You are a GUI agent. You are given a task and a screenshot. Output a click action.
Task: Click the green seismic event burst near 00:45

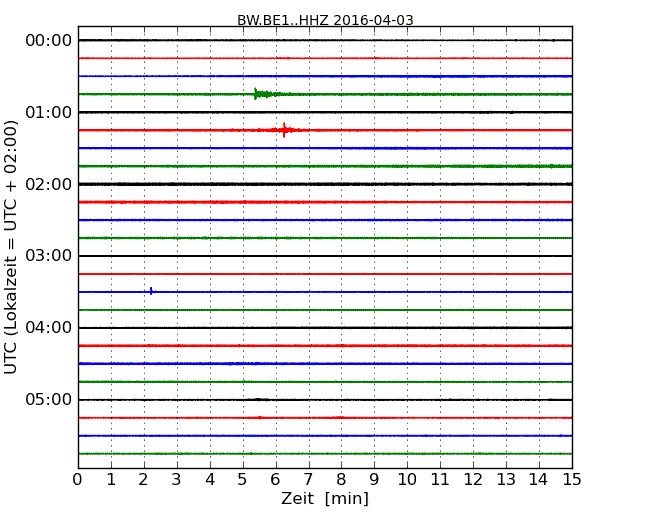click(265, 94)
